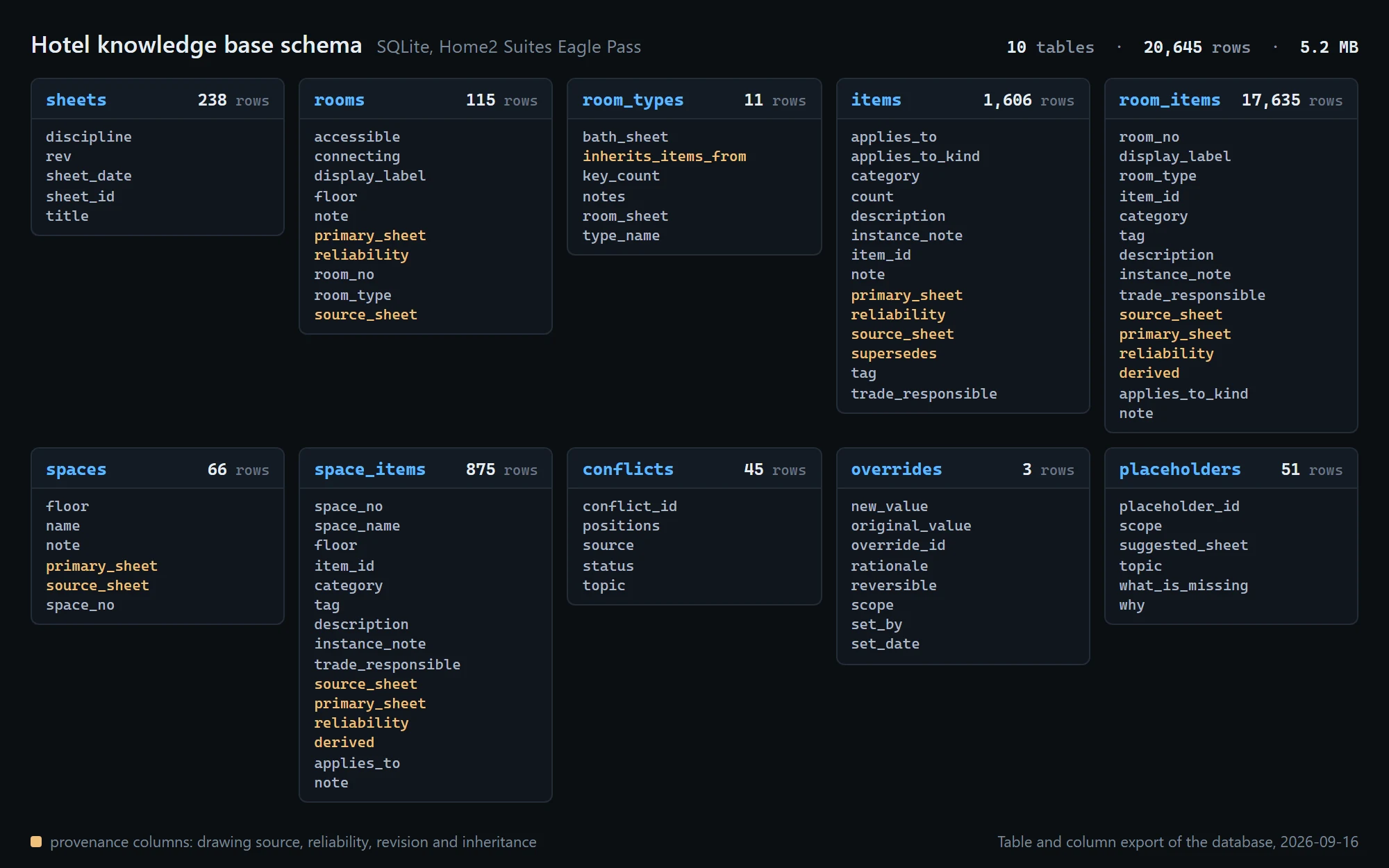Click the orange provenance legend swatch
This screenshot has height=868, width=1389.
(x=36, y=842)
